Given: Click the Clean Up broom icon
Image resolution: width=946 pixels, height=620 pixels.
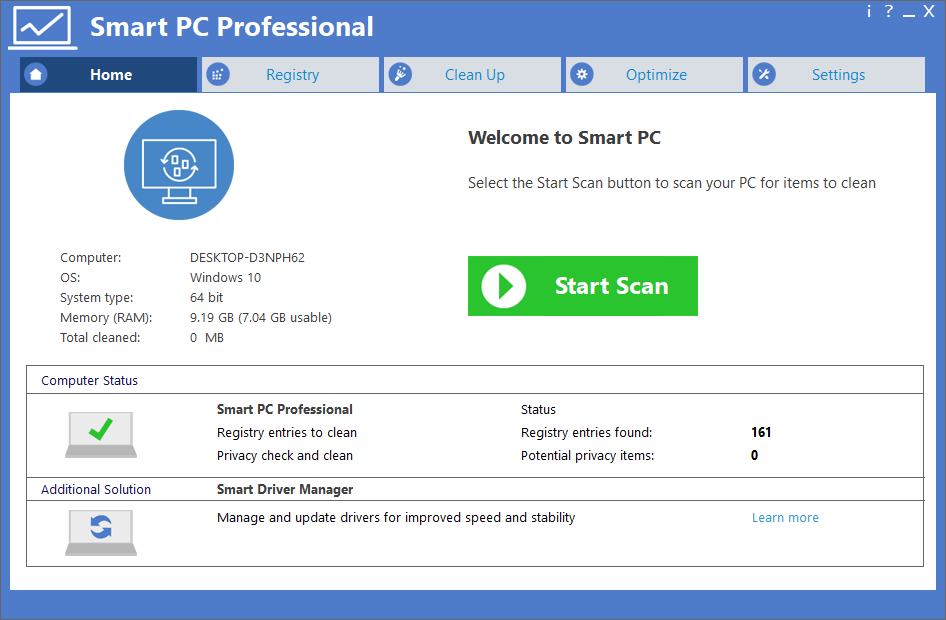Looking at the screenshot, I should tap(400, 74).
